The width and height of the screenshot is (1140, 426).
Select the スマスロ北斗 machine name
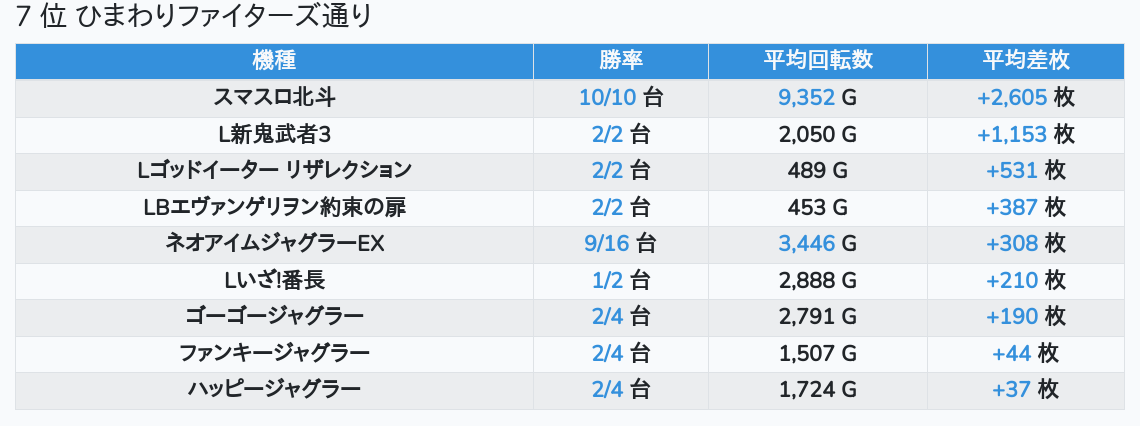click(x=274, y=97)
